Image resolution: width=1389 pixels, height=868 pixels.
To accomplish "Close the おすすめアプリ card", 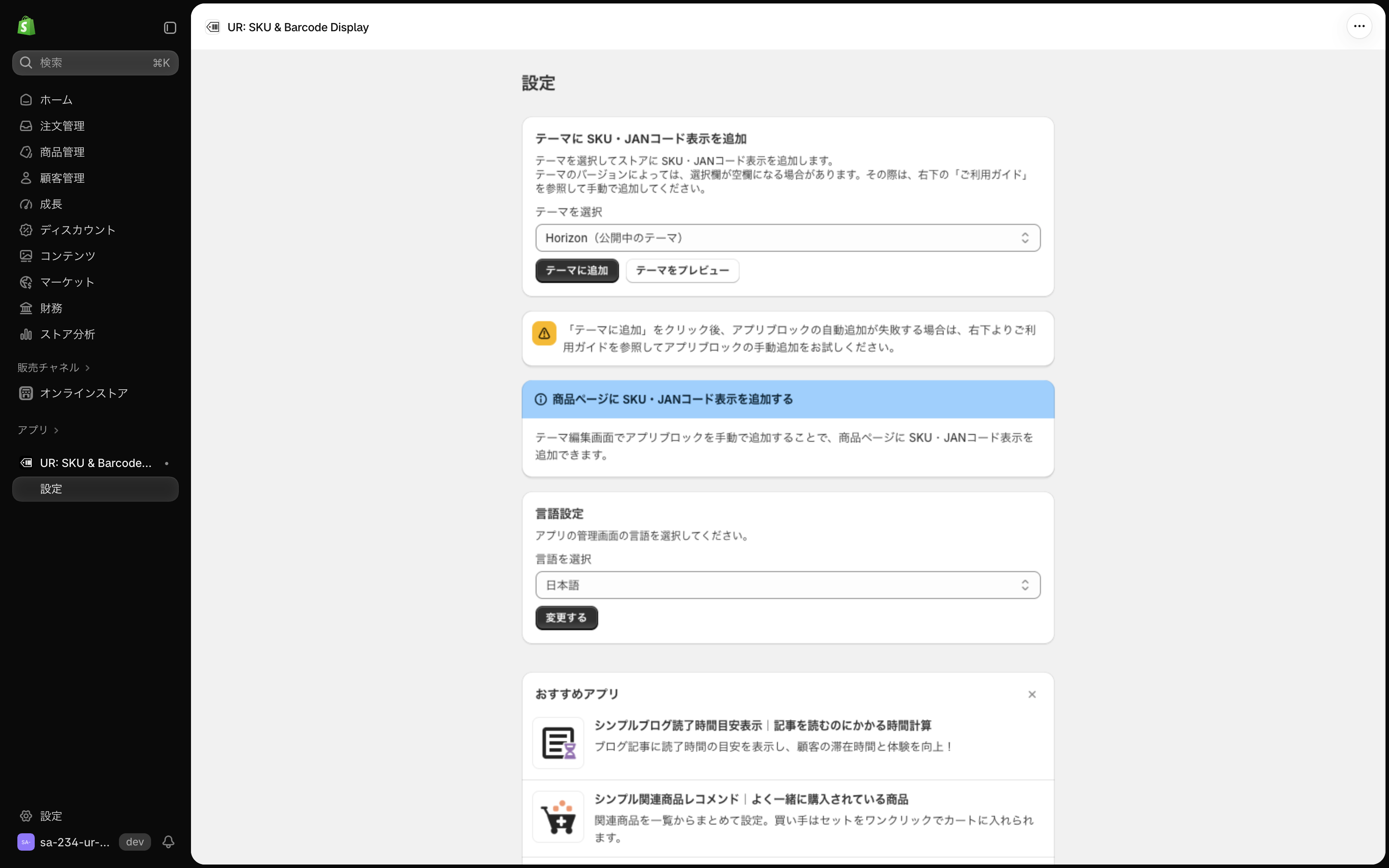I will pyautogui.click(x=1032, y=695).
